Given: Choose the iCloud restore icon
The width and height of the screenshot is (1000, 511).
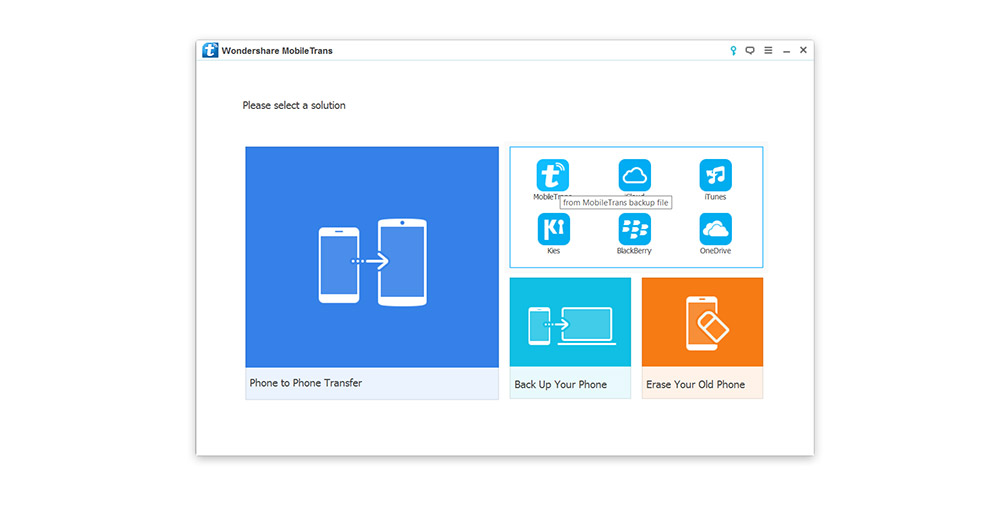Looking at the screenshot, I should 635,175.
